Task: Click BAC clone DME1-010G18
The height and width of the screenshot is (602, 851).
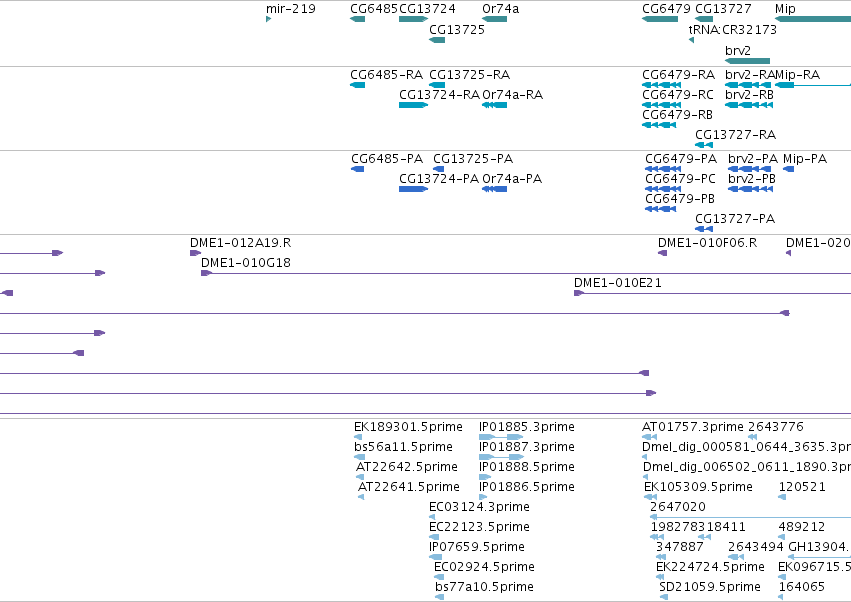Action: click(x=246, y=263)
